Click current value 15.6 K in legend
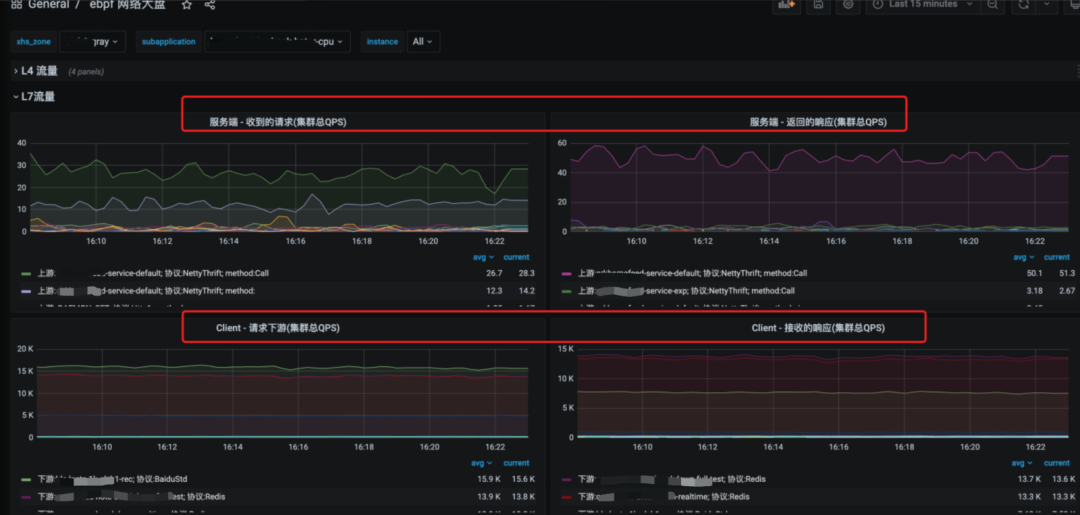The width and height of the screenshot is (1080, 515). pyautogui.click(x=523, y=479)
